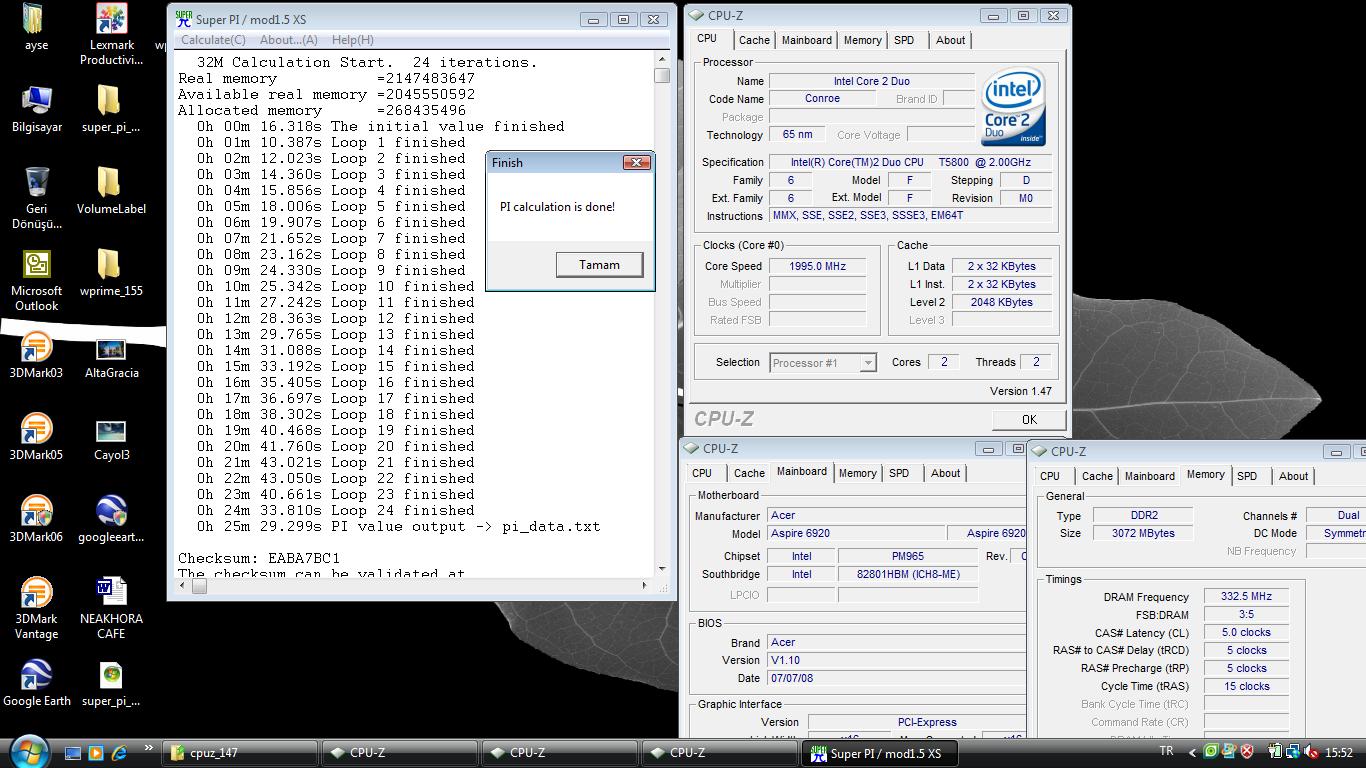Show hidden system tray icons
The height and width of the screenshot is (768, 1366).
tap(1195, 752)
